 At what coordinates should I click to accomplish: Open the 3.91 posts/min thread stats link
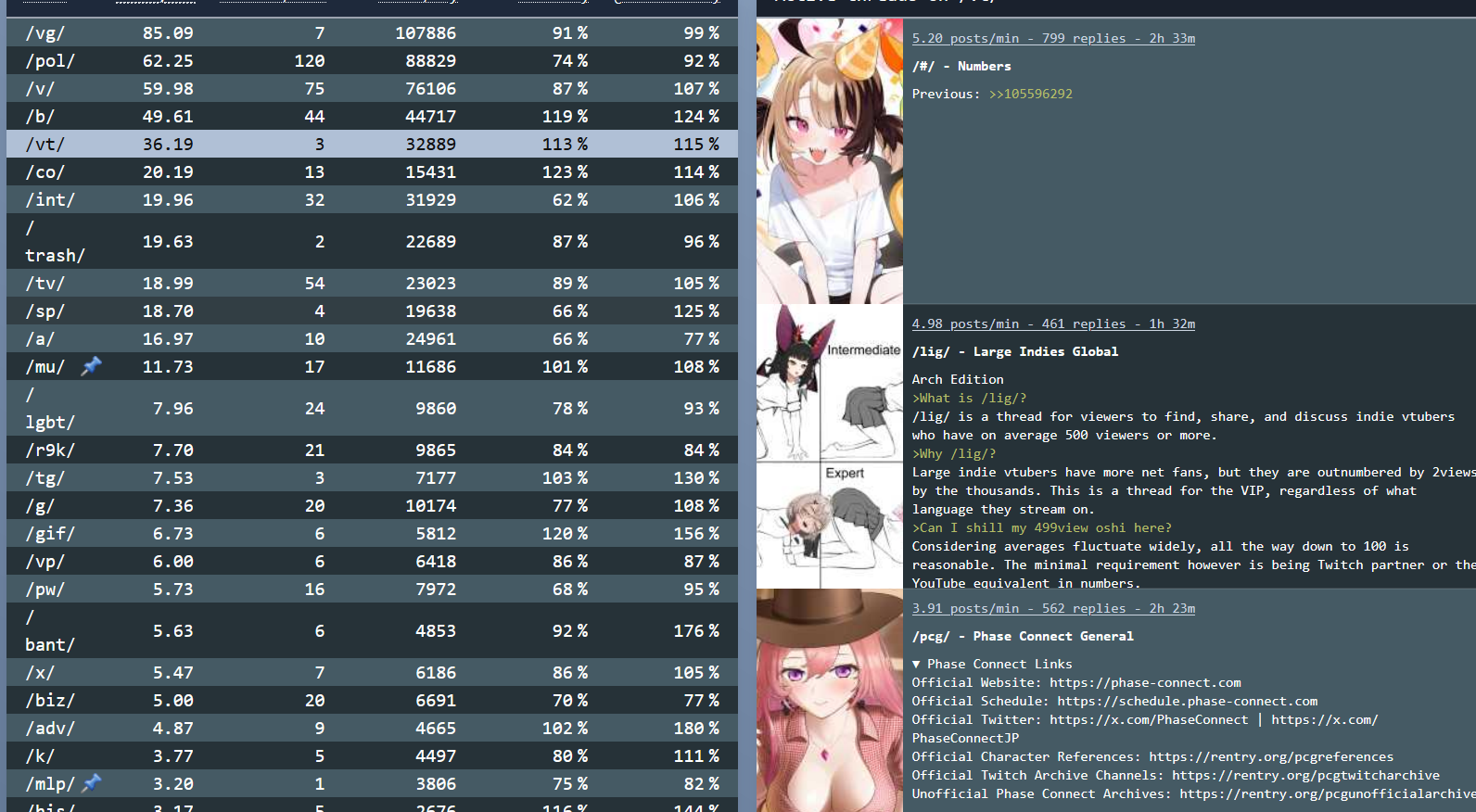pyautogui.click(x=1053, y=608)
